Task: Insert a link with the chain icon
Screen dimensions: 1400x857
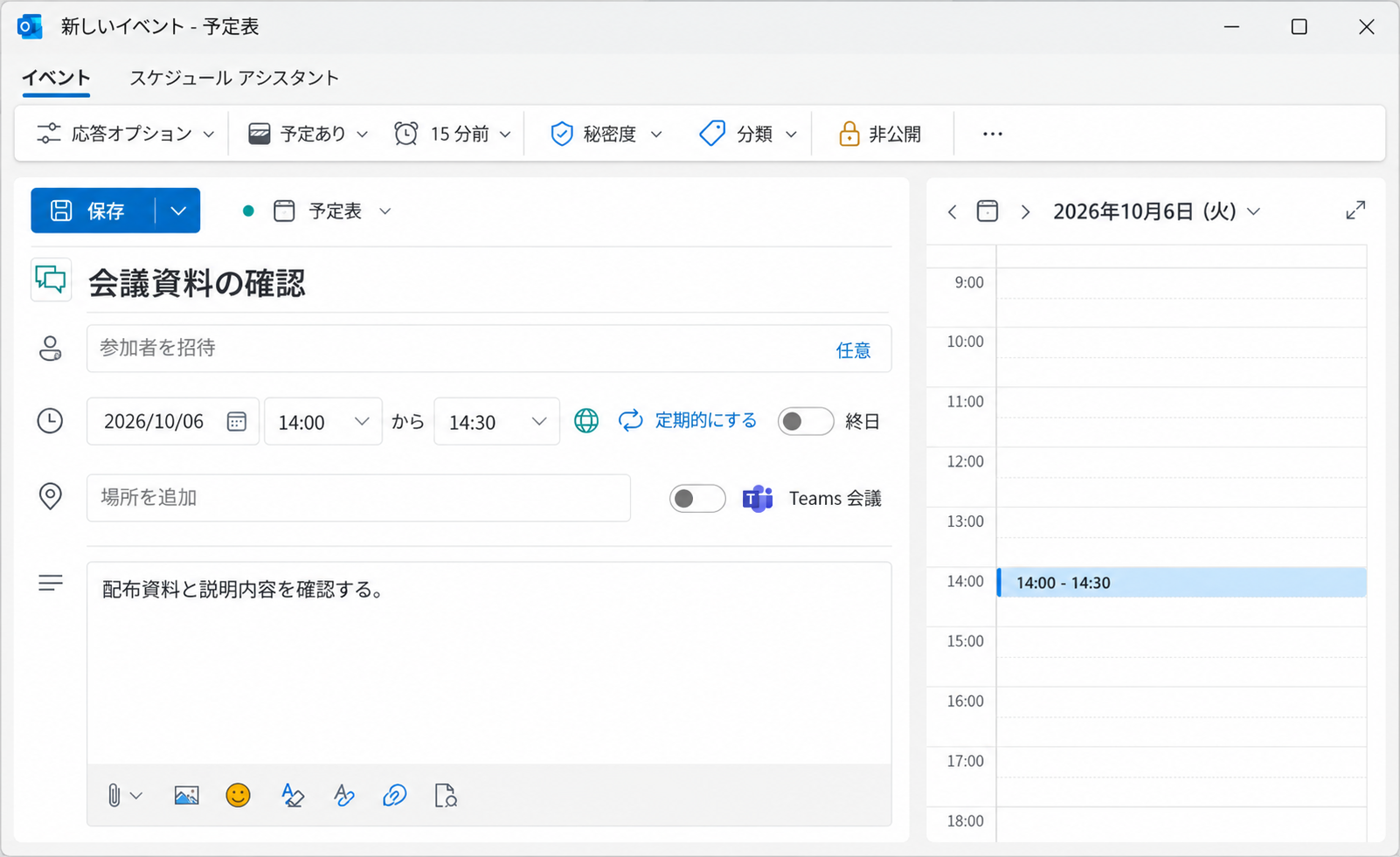Action: pos(395,795)
